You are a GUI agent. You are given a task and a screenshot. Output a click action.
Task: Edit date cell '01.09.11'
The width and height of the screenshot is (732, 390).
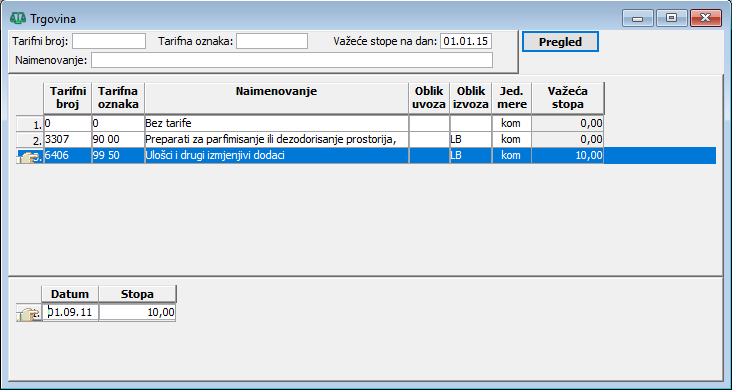coord(71,312)
